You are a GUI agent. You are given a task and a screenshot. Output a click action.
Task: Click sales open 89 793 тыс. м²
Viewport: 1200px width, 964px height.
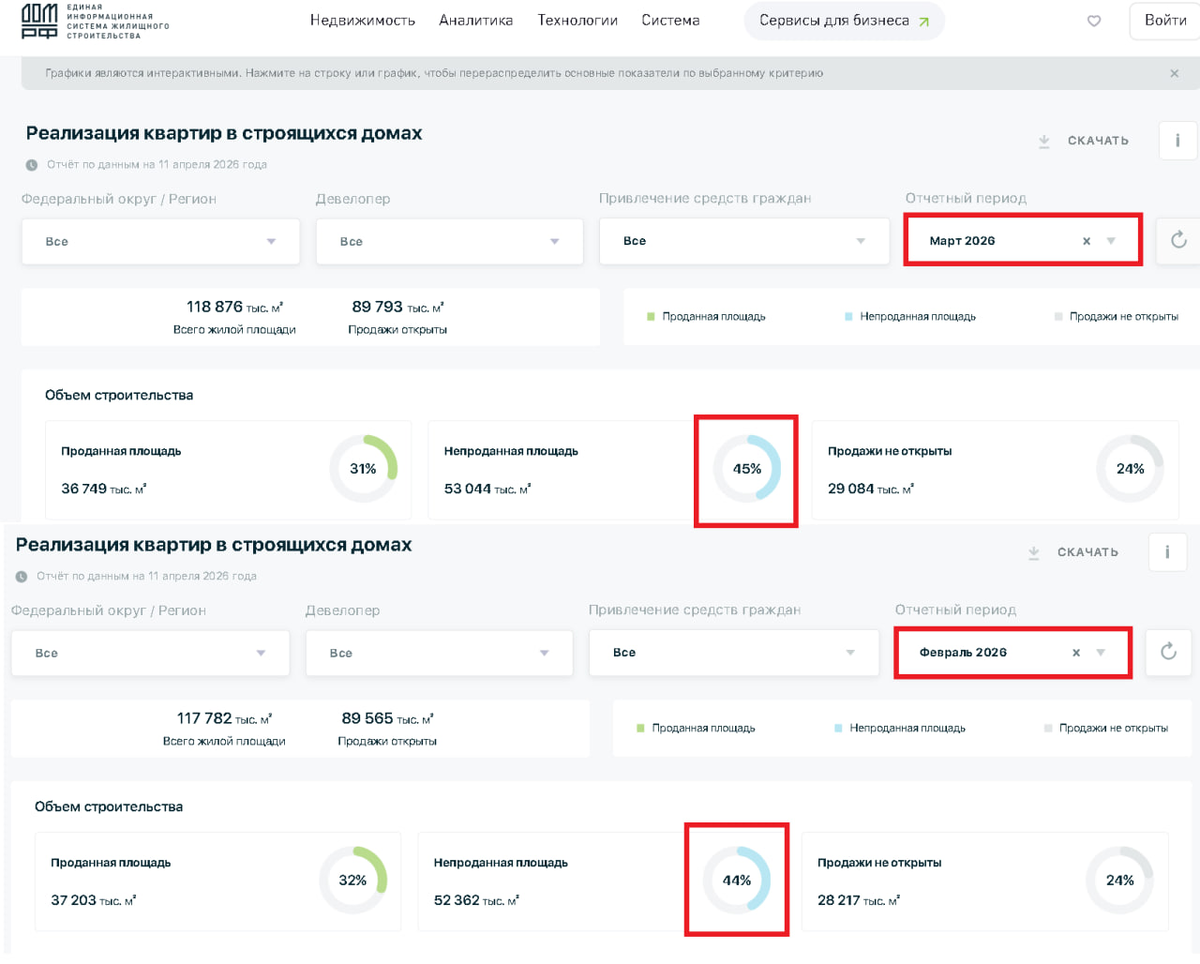398,307
